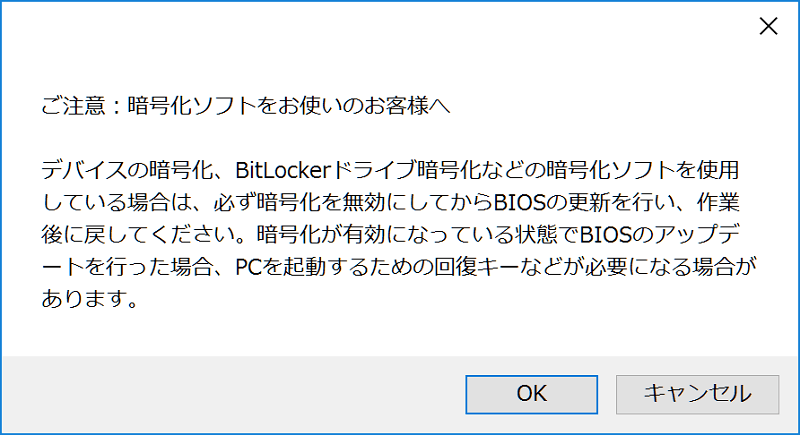
Task: Click the heading ご注意:暗号化ソフトをお使いのお客様へ
Action: (245, 106)
